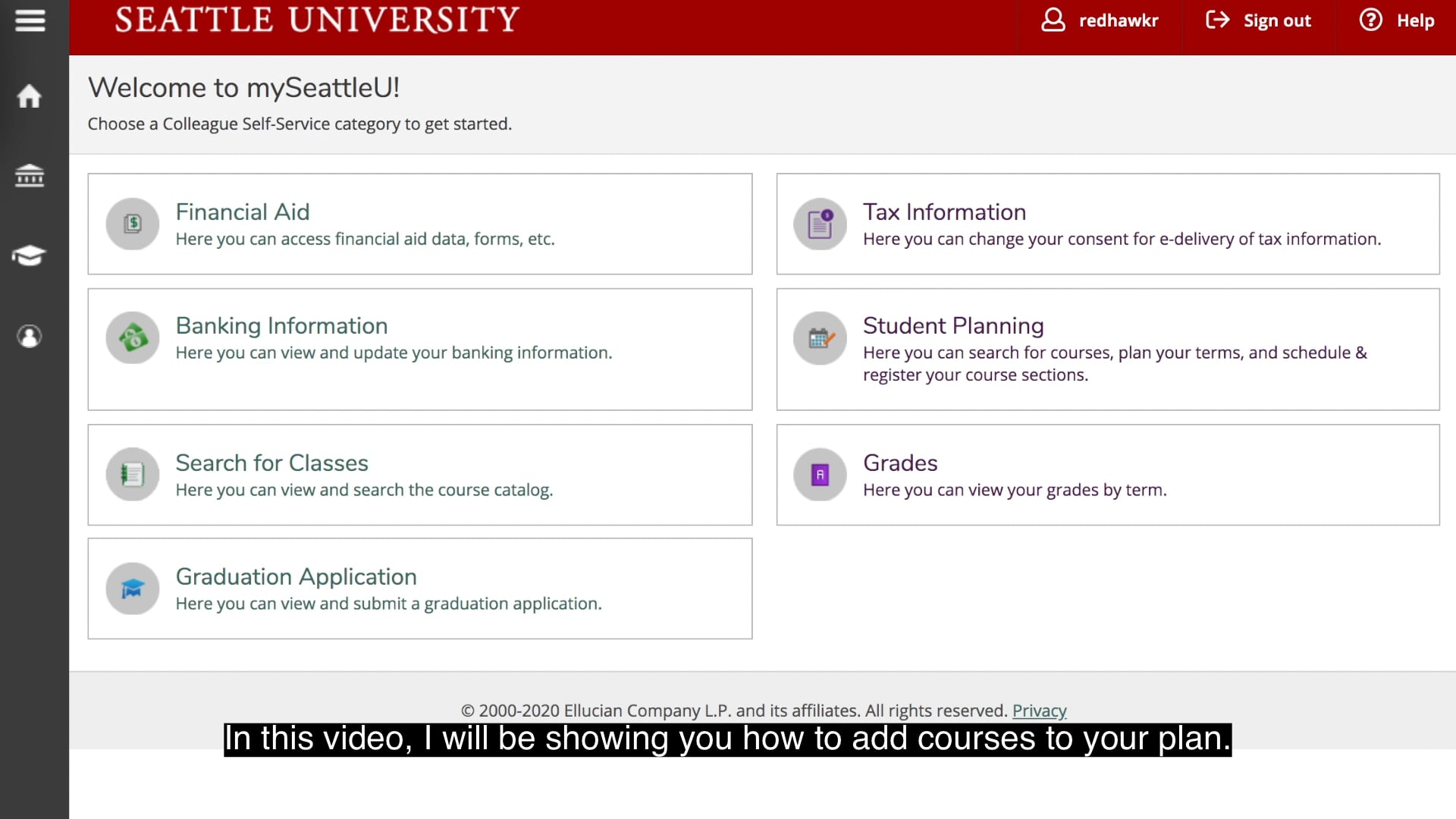1456x819 pixels.
Task: Open the Student Planning title
Action: 953,325
